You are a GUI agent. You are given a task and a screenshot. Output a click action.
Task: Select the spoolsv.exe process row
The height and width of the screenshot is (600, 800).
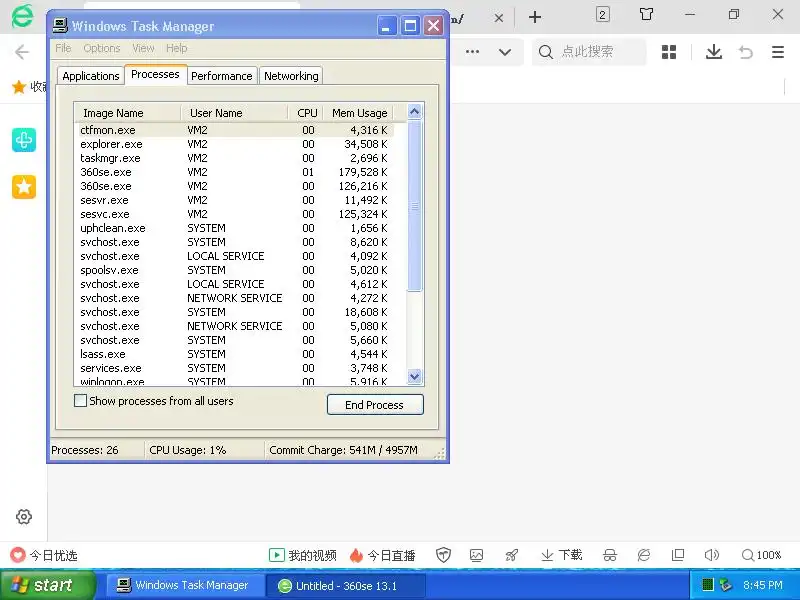coord(234,270)
